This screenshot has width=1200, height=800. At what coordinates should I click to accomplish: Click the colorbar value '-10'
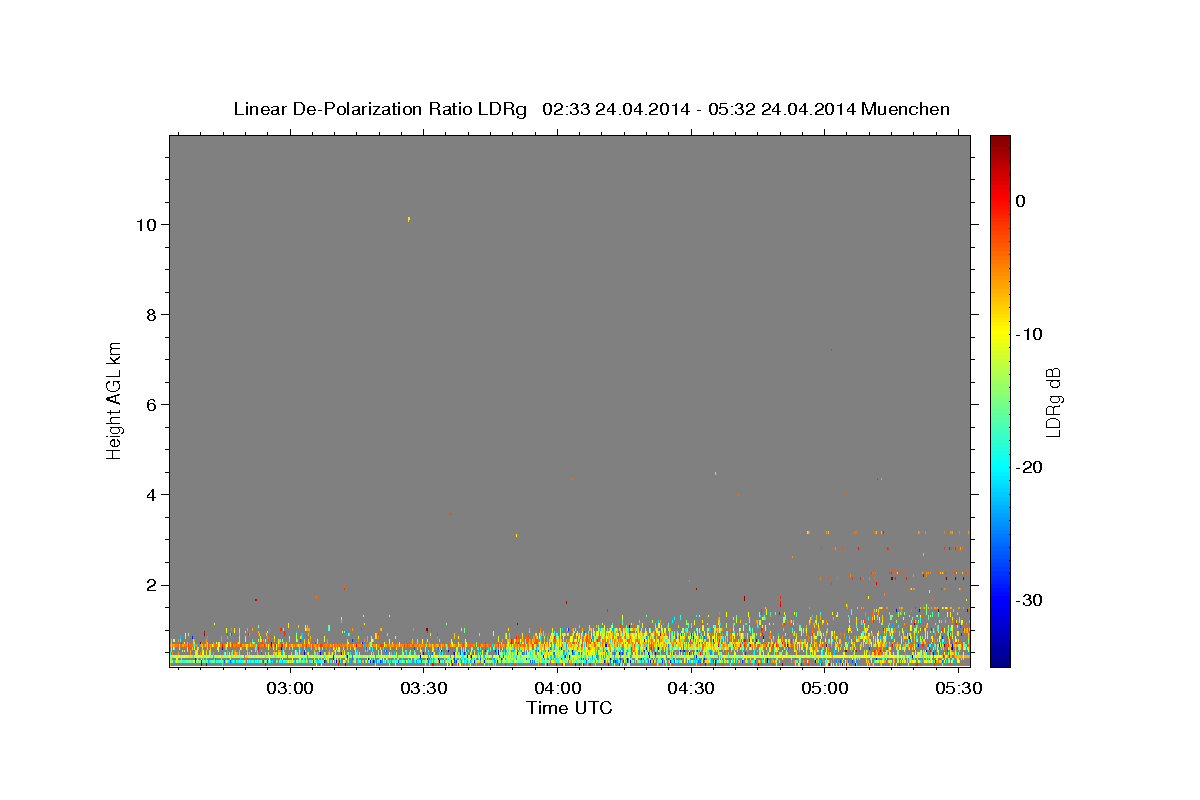1031,334
